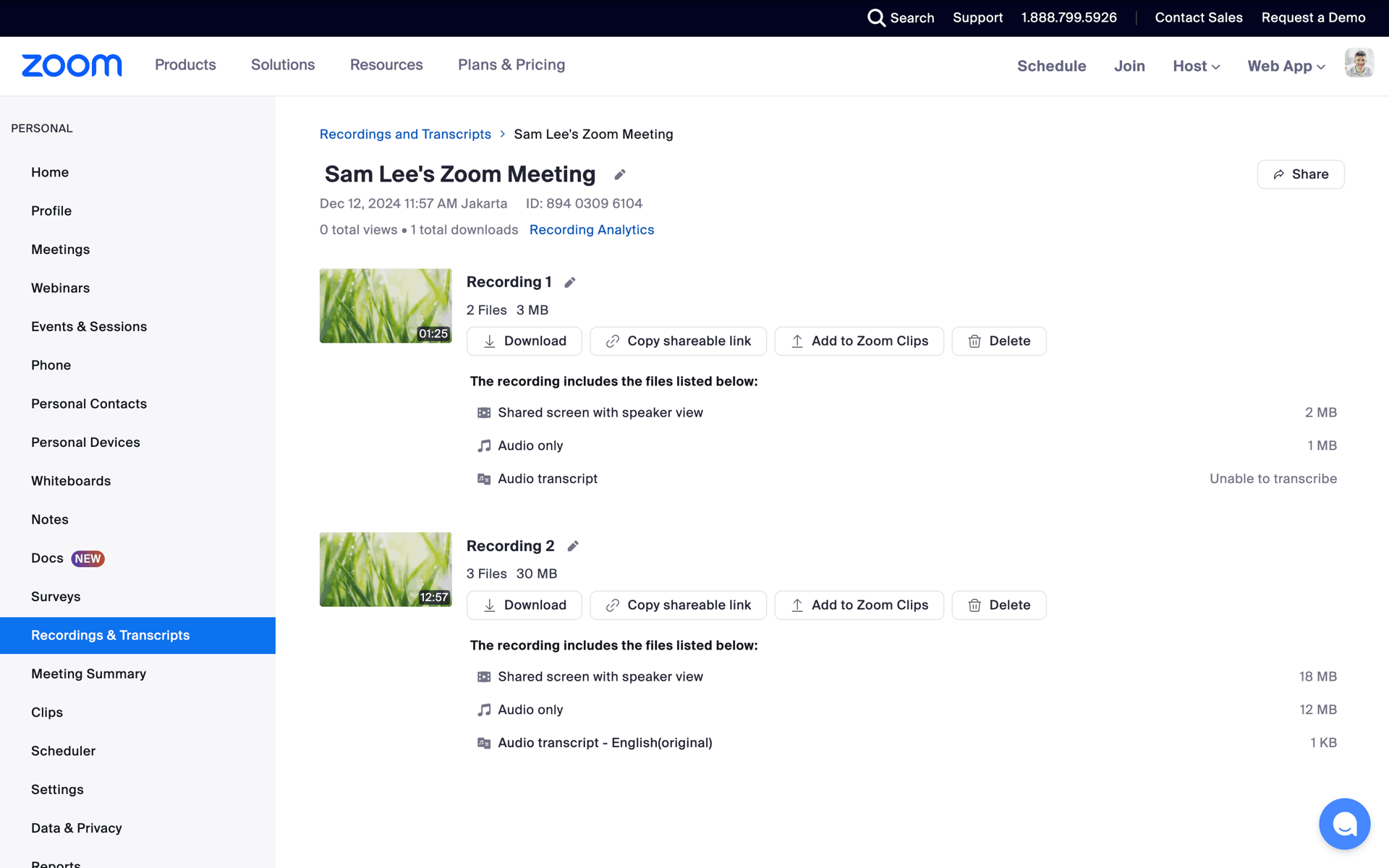
Task: Open 'Audio transcript - English(original)' file
Action: 605,743
